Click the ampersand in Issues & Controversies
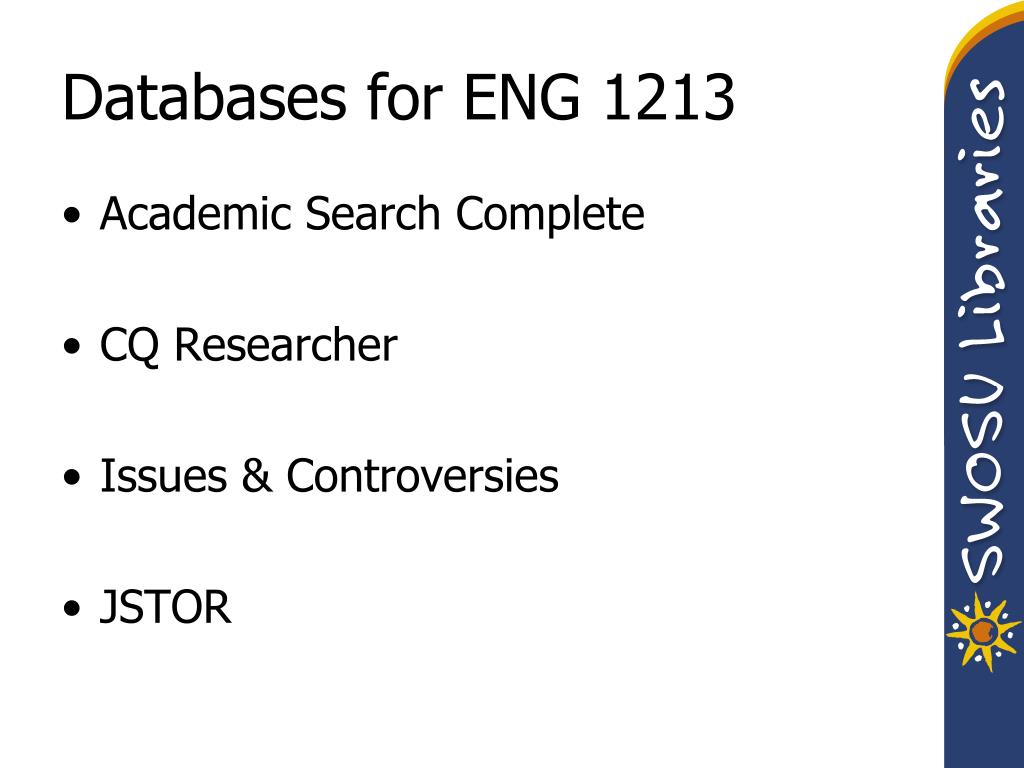This screenshot has width=1024, height=768. point(257,475)
